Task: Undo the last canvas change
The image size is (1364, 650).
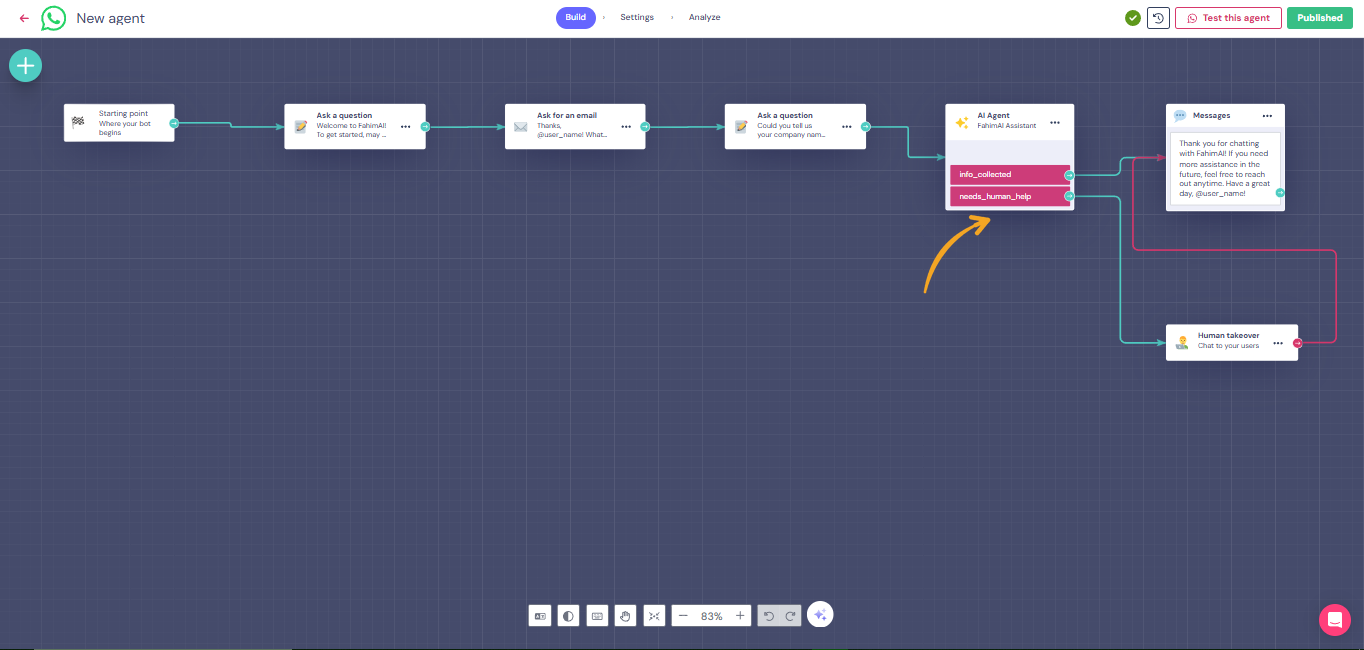Action: coord(768,616)
